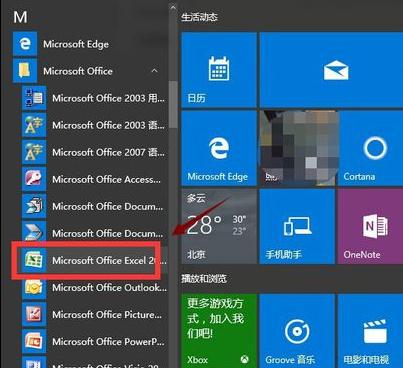403x368 pixels.
Task: Click the Microsoft Edge list label
Action: point(76,44)
